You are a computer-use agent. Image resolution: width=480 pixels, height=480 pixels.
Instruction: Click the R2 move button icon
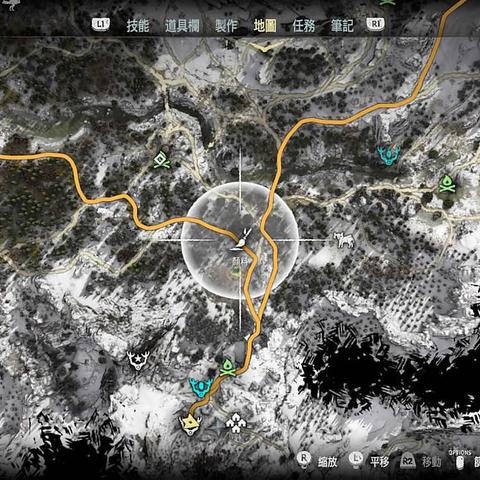pyautogui.click(x=408, y=461)
